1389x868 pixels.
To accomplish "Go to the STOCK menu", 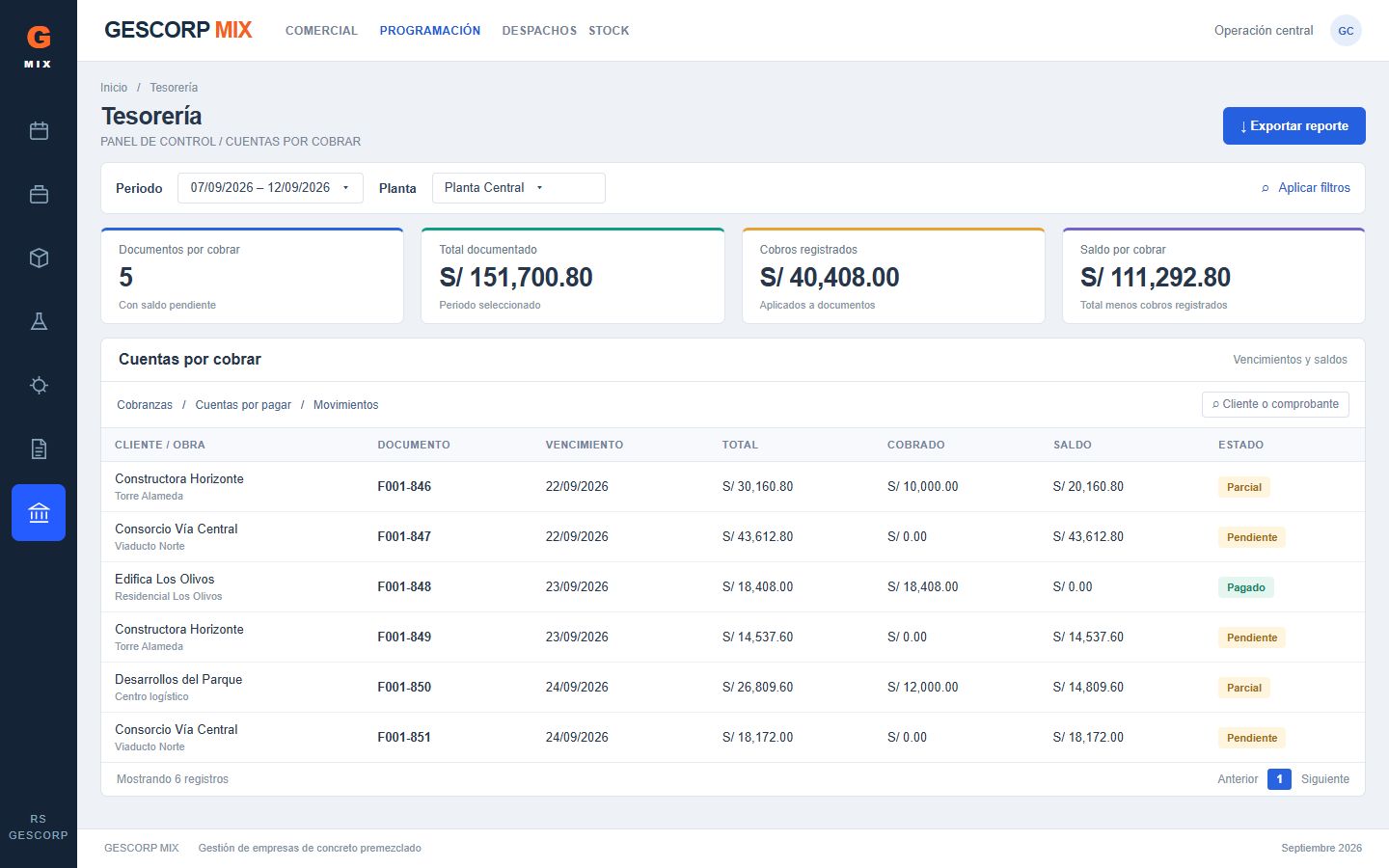I will click(x=609, y=31).
